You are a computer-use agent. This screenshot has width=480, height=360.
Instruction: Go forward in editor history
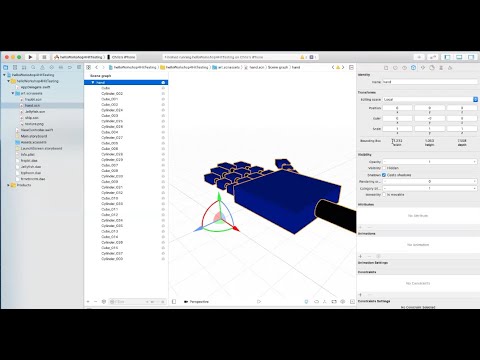point(103,67)
